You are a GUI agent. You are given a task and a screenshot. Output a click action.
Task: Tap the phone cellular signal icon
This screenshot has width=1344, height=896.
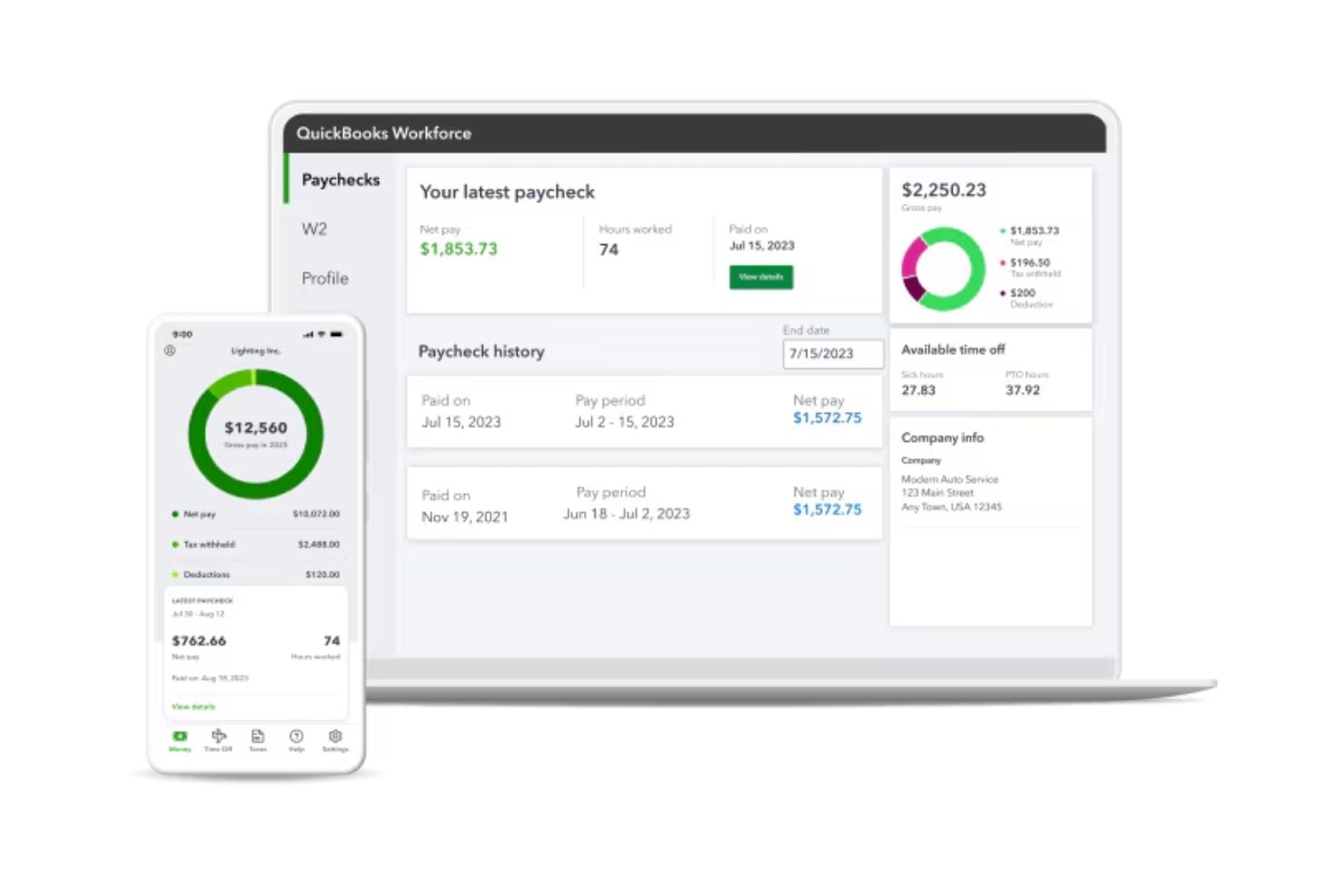point(309,334)
